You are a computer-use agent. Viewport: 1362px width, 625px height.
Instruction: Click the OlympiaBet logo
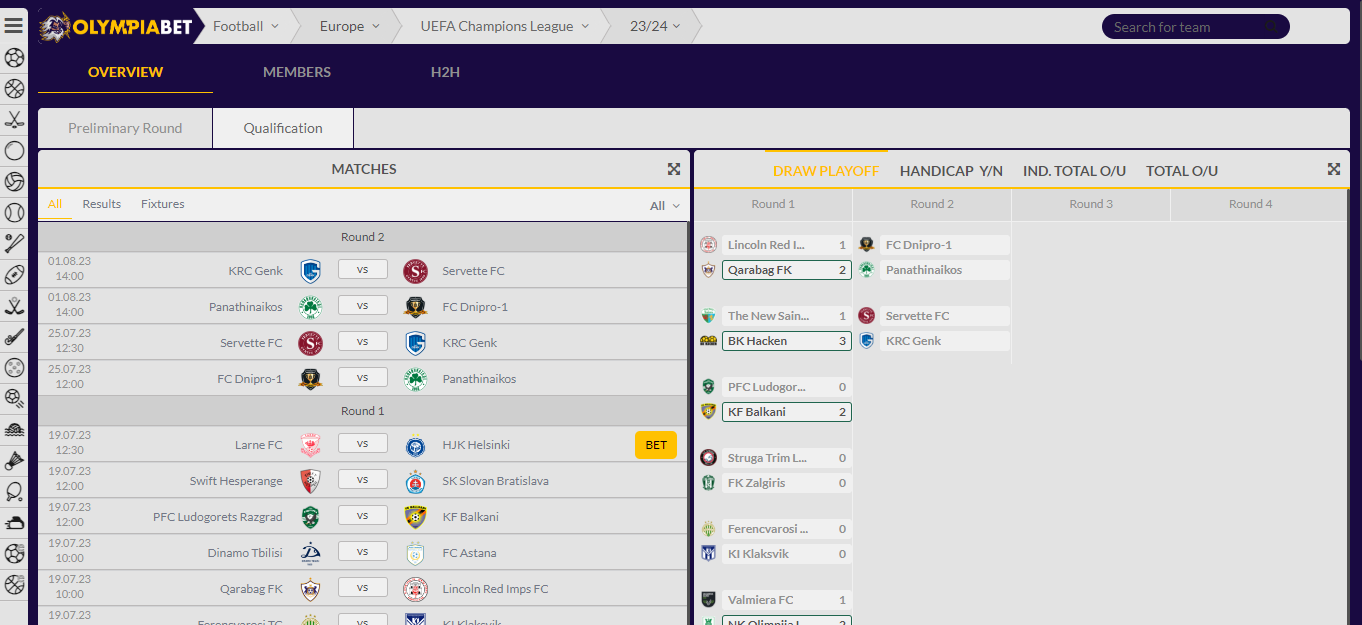(x=115, y=27)
